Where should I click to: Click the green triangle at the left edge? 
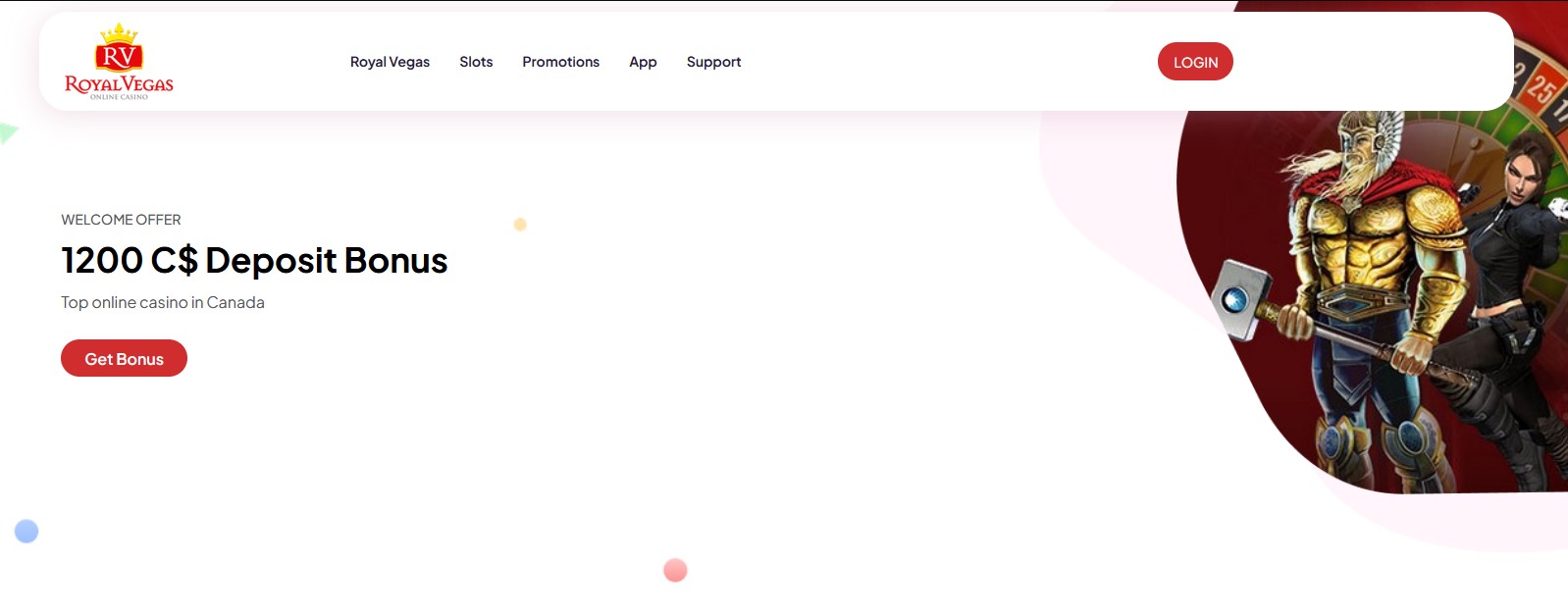8,132
